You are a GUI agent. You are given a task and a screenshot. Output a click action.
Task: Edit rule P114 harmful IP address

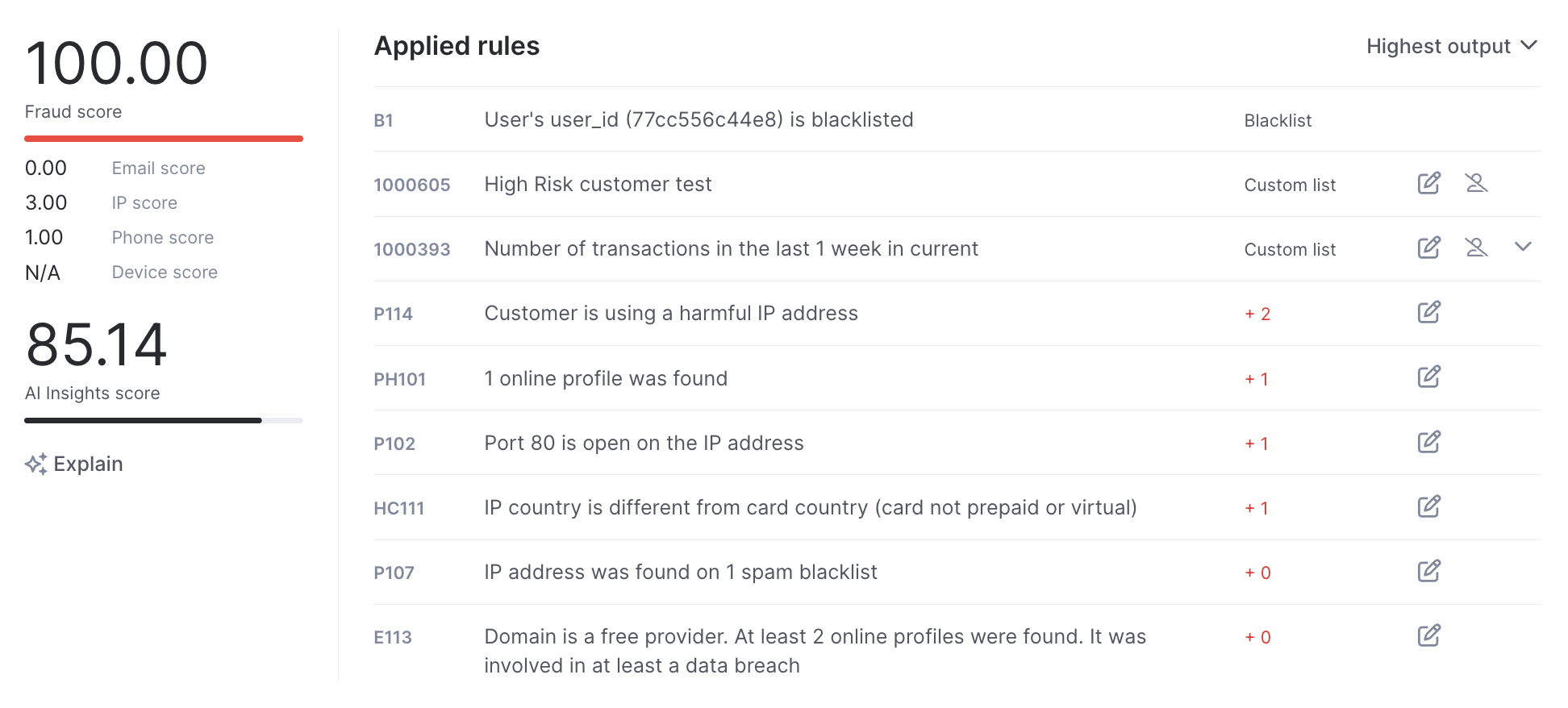pyautogui.click(x=1428, y=313)
